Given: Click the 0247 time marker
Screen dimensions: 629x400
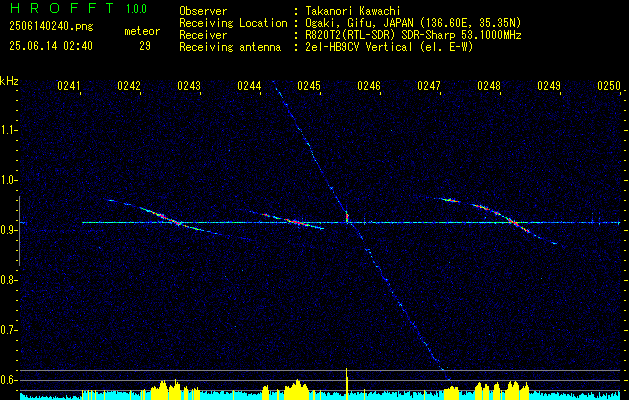Looking at the screenshot, I should 429,86.
